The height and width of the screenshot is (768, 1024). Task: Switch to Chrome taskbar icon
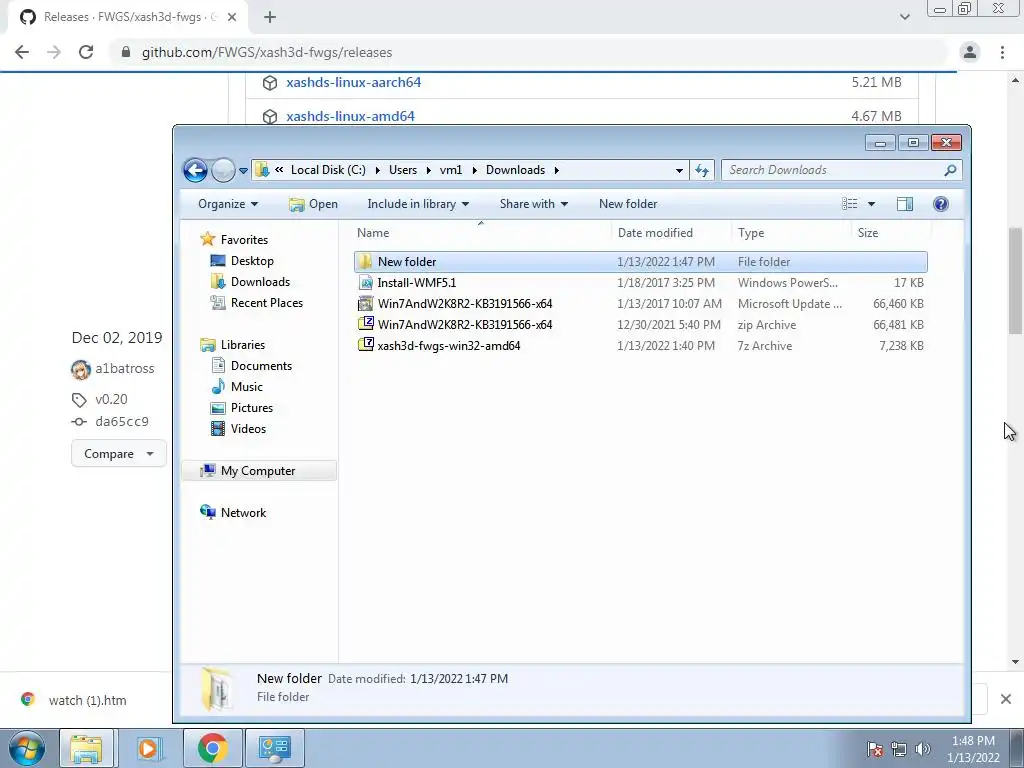pos(212,748)
